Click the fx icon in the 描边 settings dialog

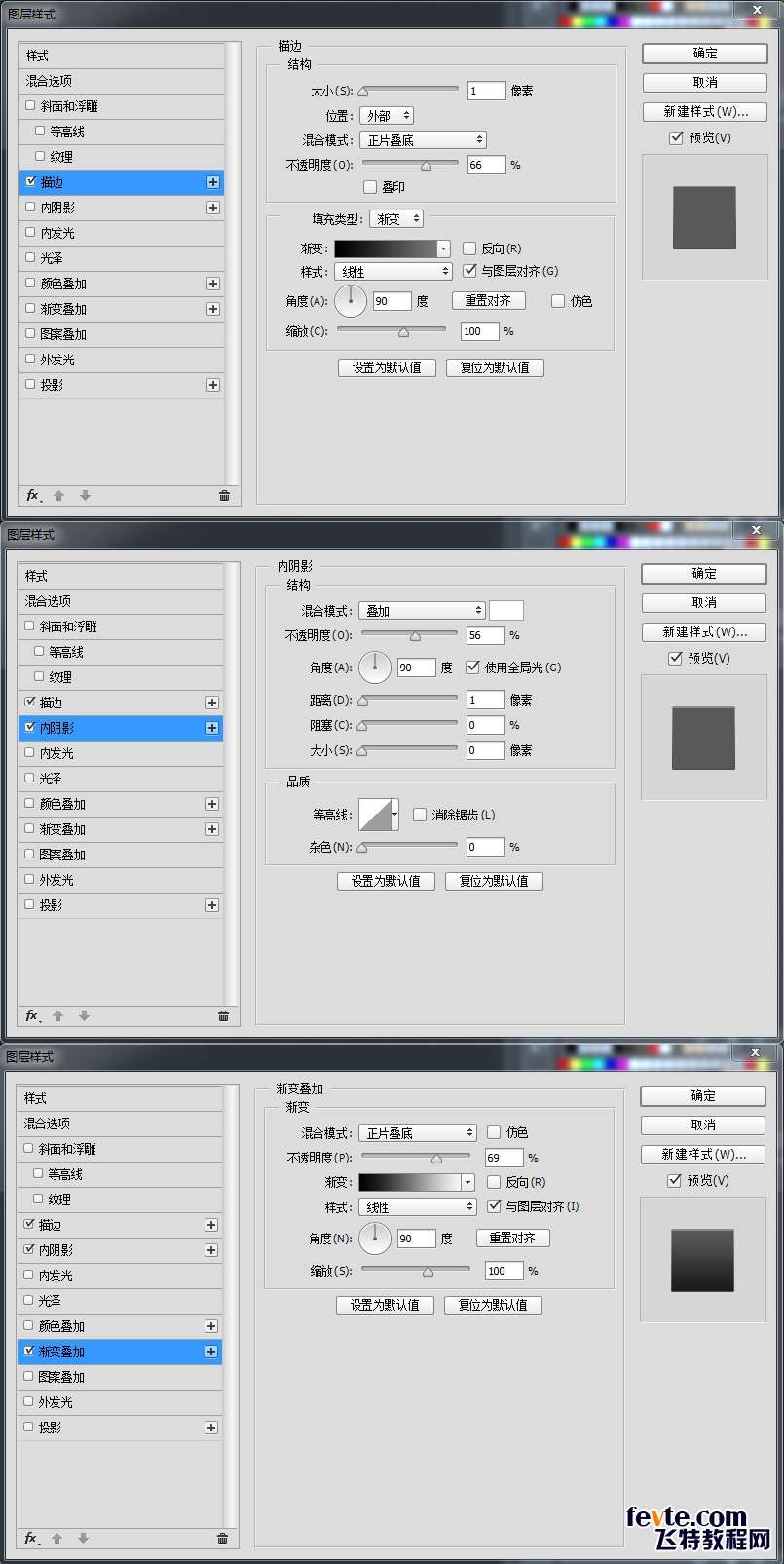click(x=32, y=495)
